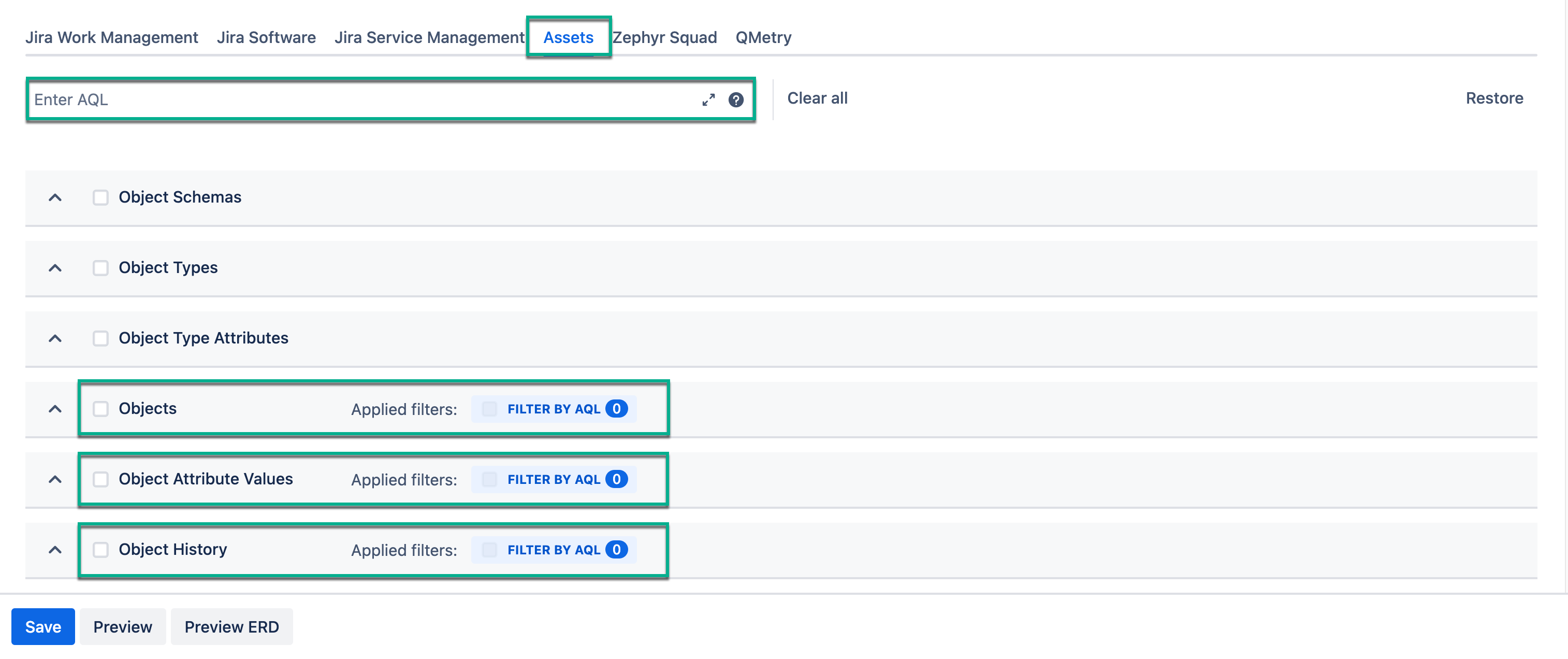Collapse the Object Schemas section chevron
The height and width of the screenshot is (659, 1568).
pos(55,197)
